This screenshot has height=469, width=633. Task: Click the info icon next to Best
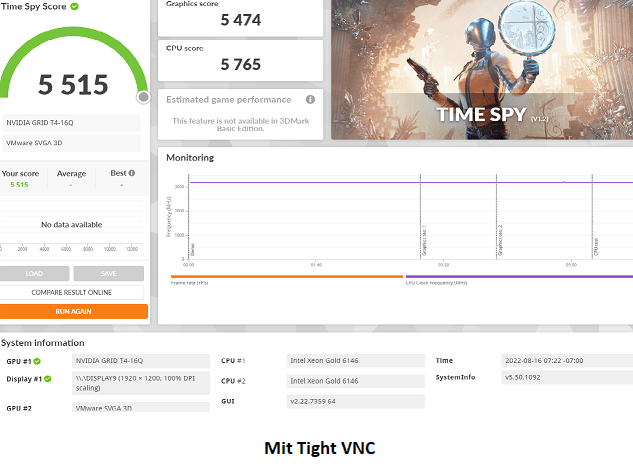pyautogui.click(x=132, y=173)
